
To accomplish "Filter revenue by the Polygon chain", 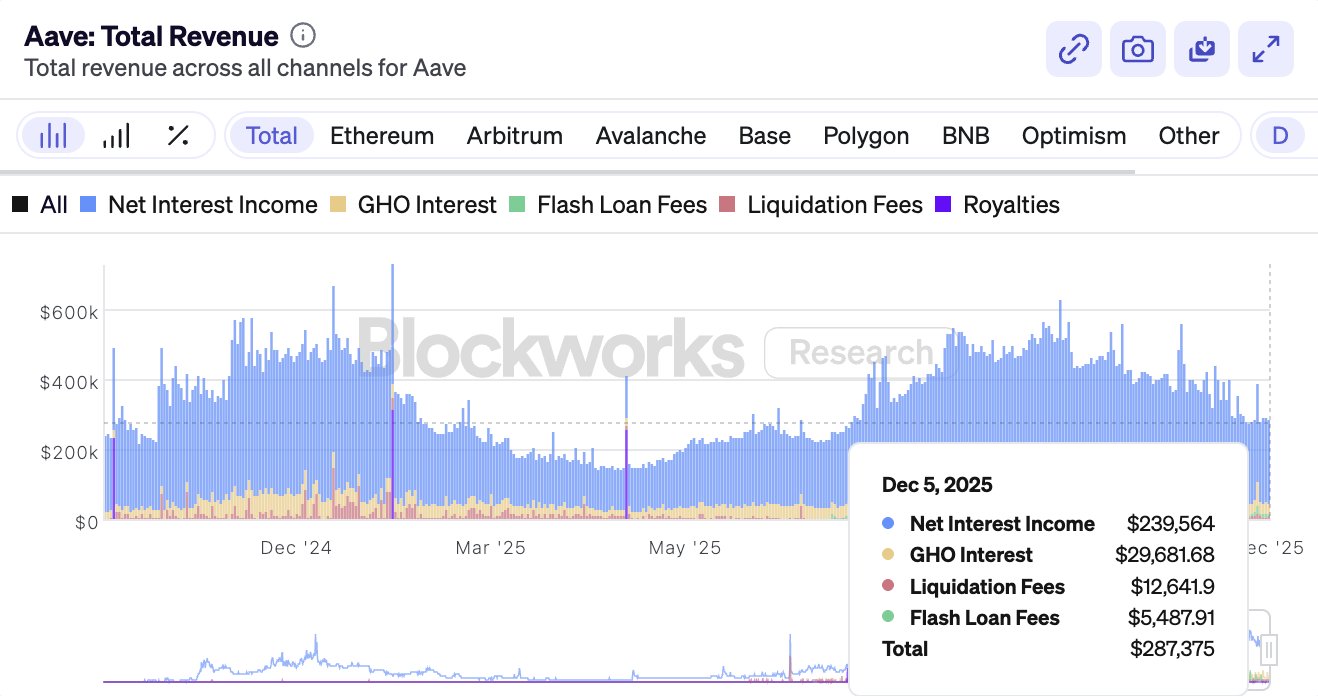I will (866, 135).
